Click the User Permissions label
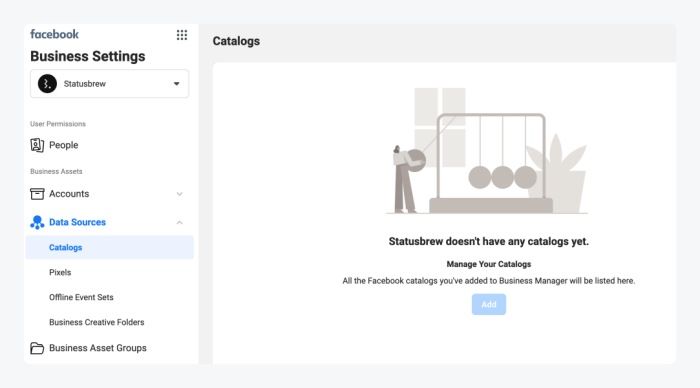The height and width of the screenshot is (388, 700). click(58, 124)
